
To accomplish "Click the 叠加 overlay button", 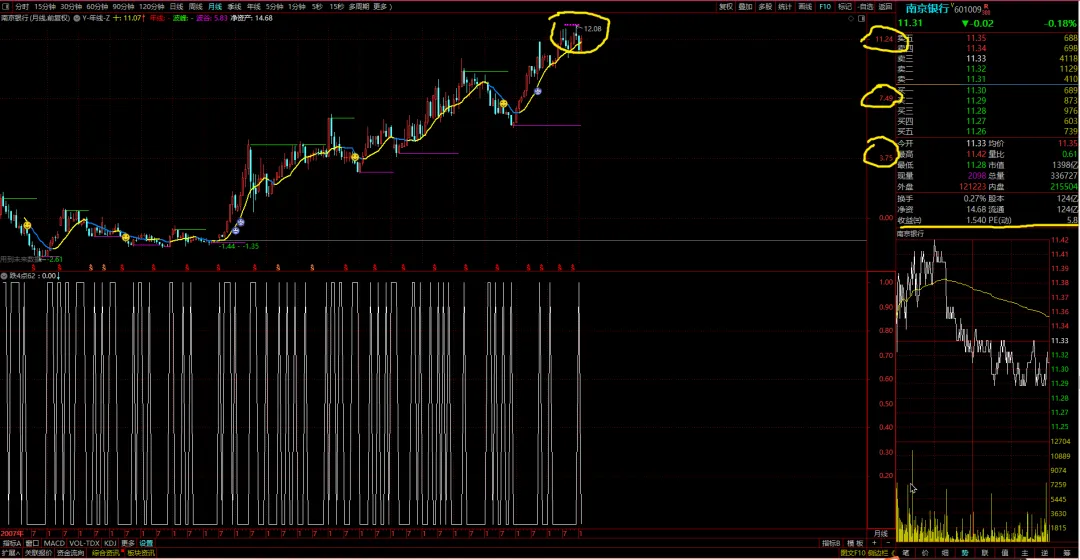I will click(745, 6).
